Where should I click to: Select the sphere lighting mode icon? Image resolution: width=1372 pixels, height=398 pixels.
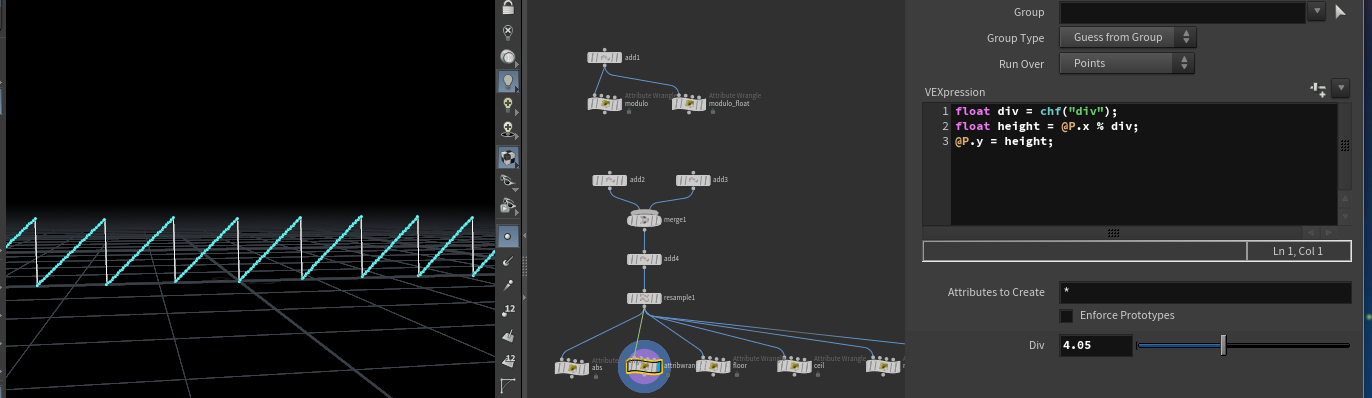508,57
